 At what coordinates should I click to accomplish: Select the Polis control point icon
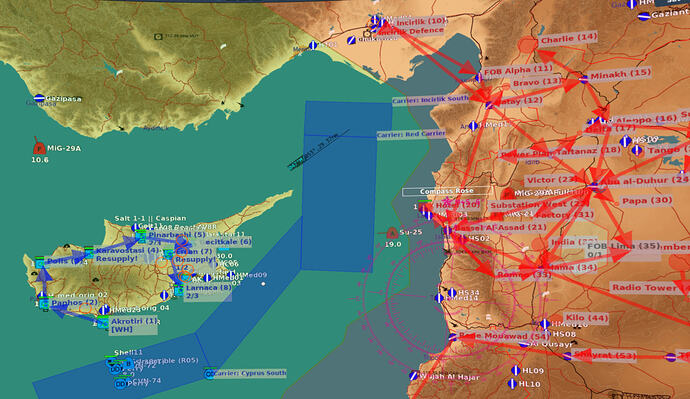(x=40, y=263)
